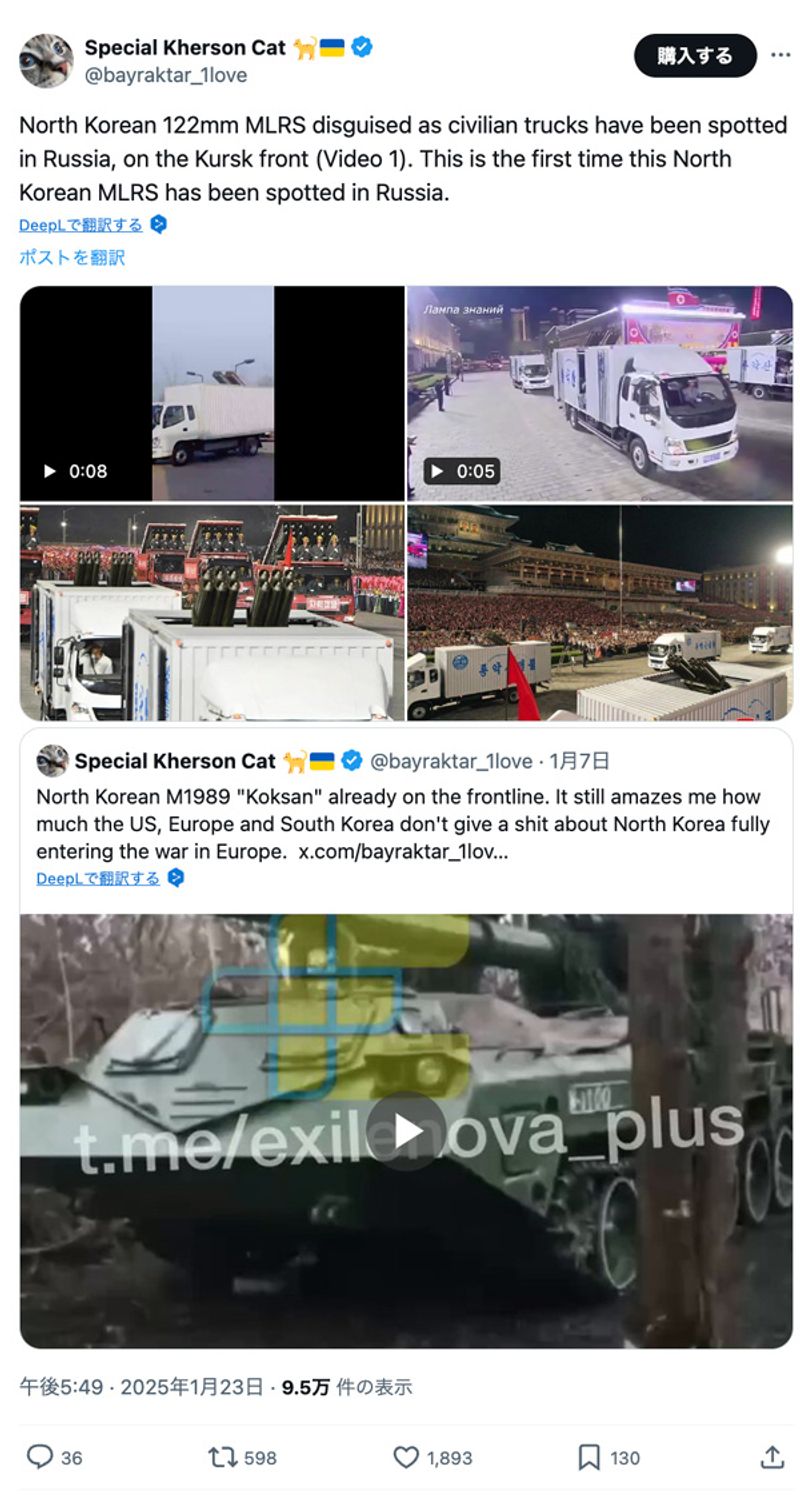Play the 0:05 parade truck video
Screen dimensions: 800x1500
click(600, 393)
